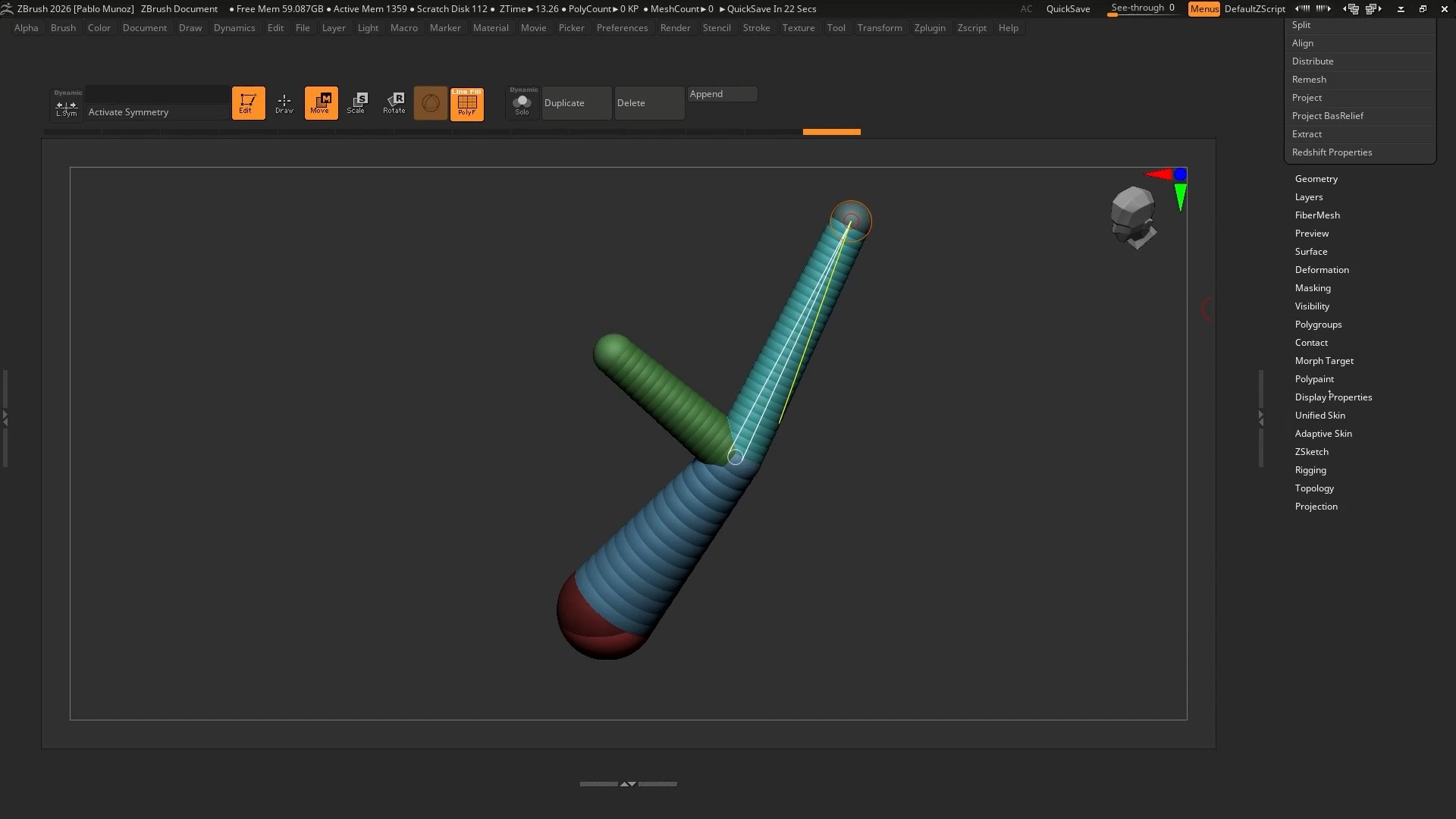
Task: Expand the Polygroups subpalette
Action: 1318,325
